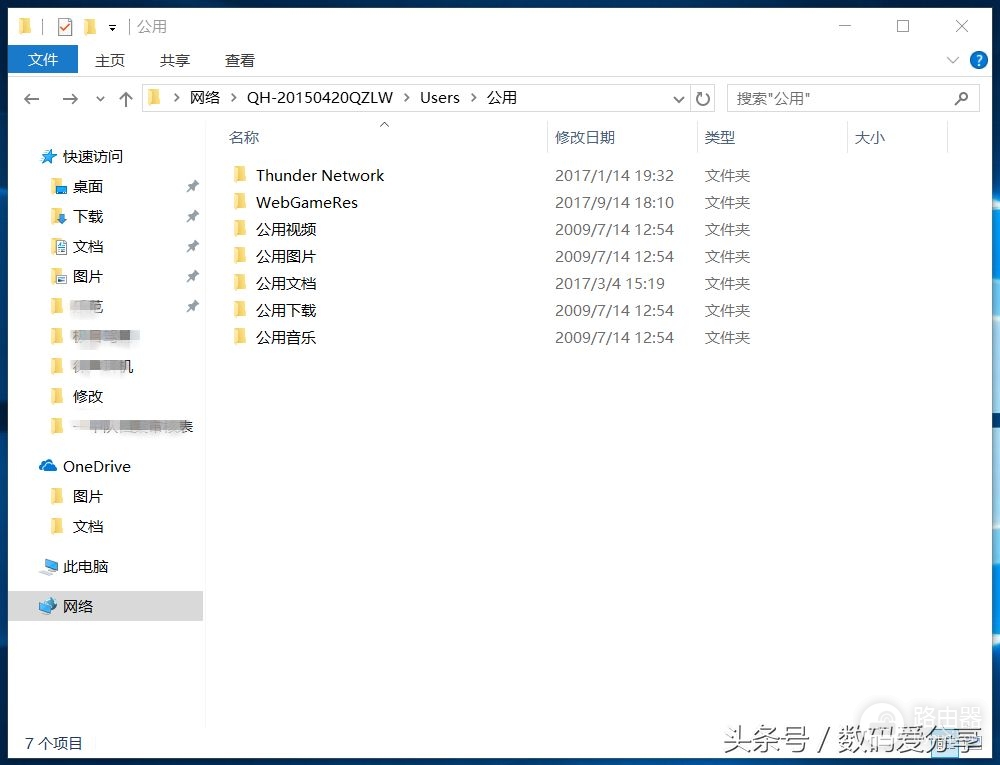Screen dimensions: 1000x765
Task: Open the 文件 menu tab
Action: point(43,60)
